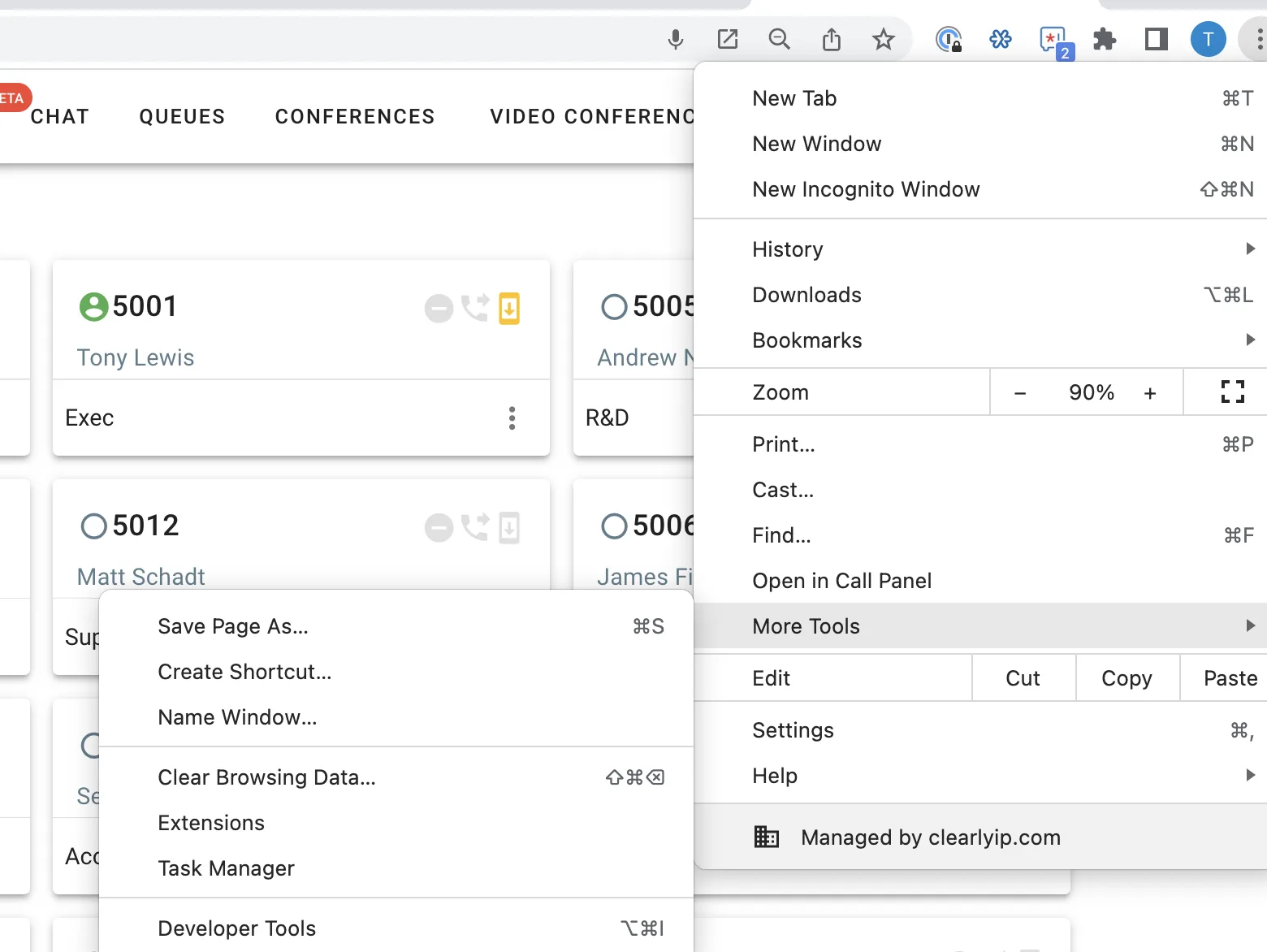Click the zoom magnifier icon in address bar
Image resolution: width=1267 pixels, height=952 pixels.
(x=780, y=39)
